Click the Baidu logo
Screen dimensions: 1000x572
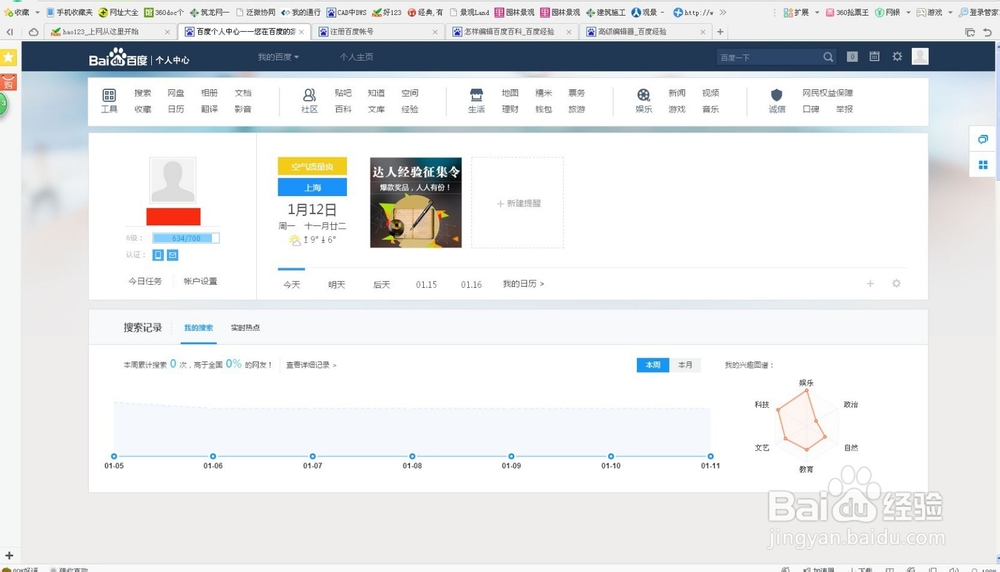tap(118, 57)
